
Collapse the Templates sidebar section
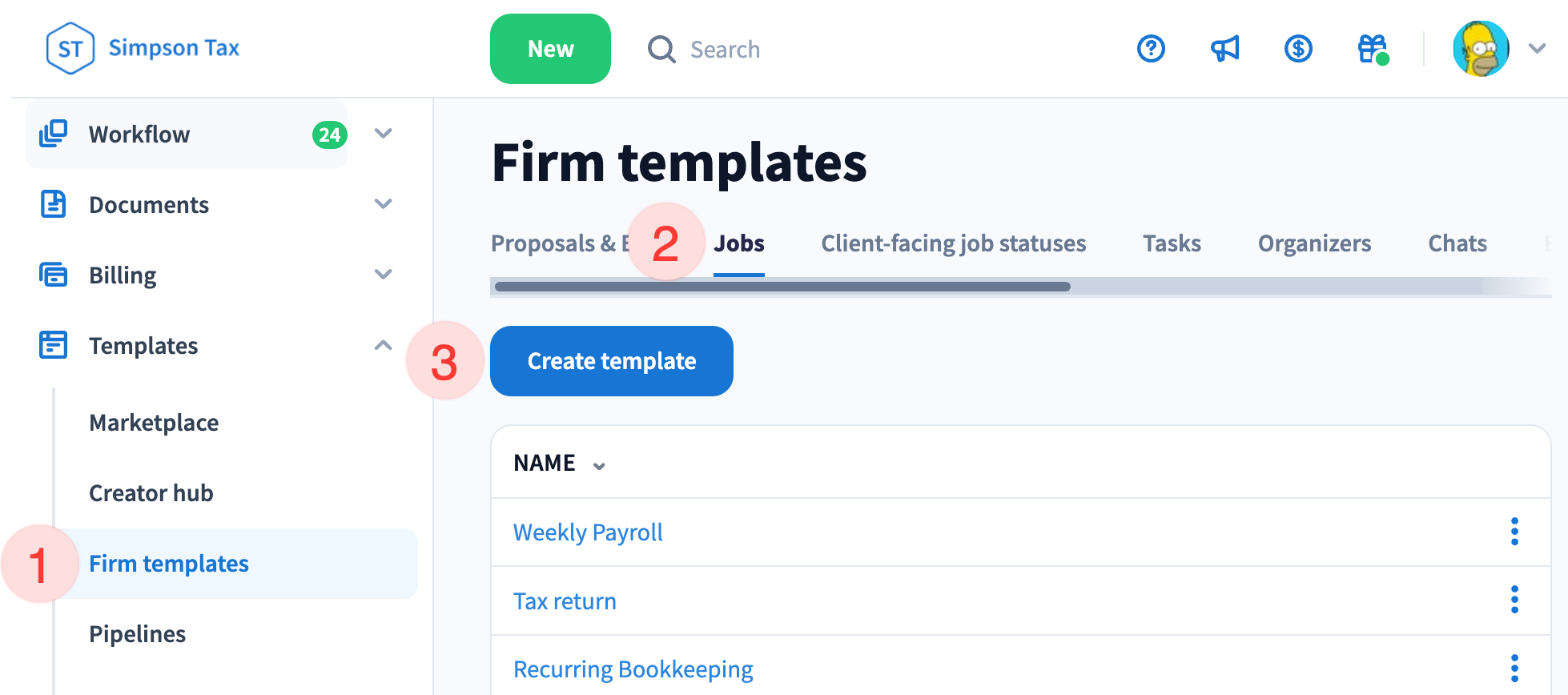click(x=384, y=345)
